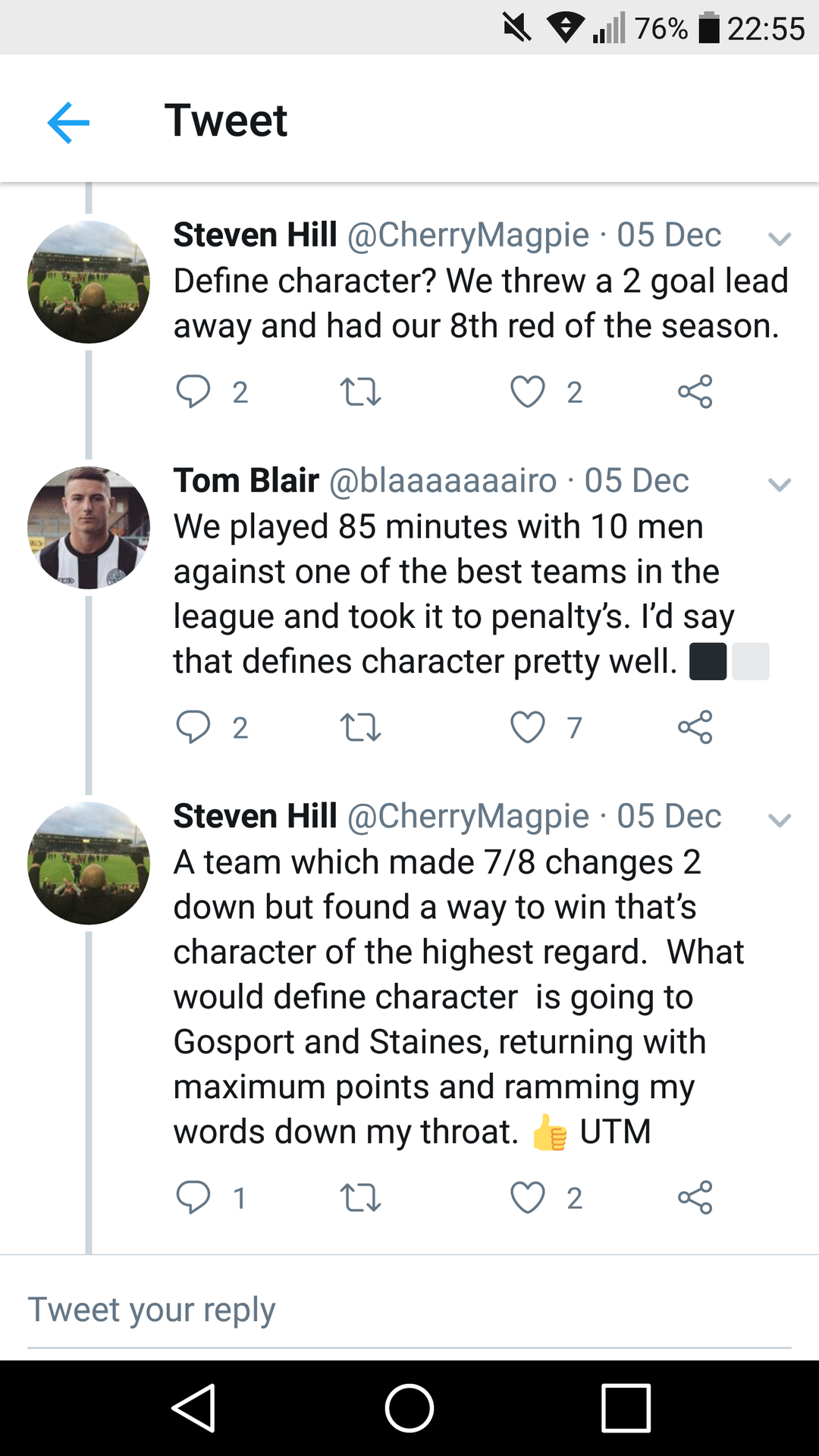Open Tom Blair's profile name link
Screen dimensions: 819x1456
point(246,481)
